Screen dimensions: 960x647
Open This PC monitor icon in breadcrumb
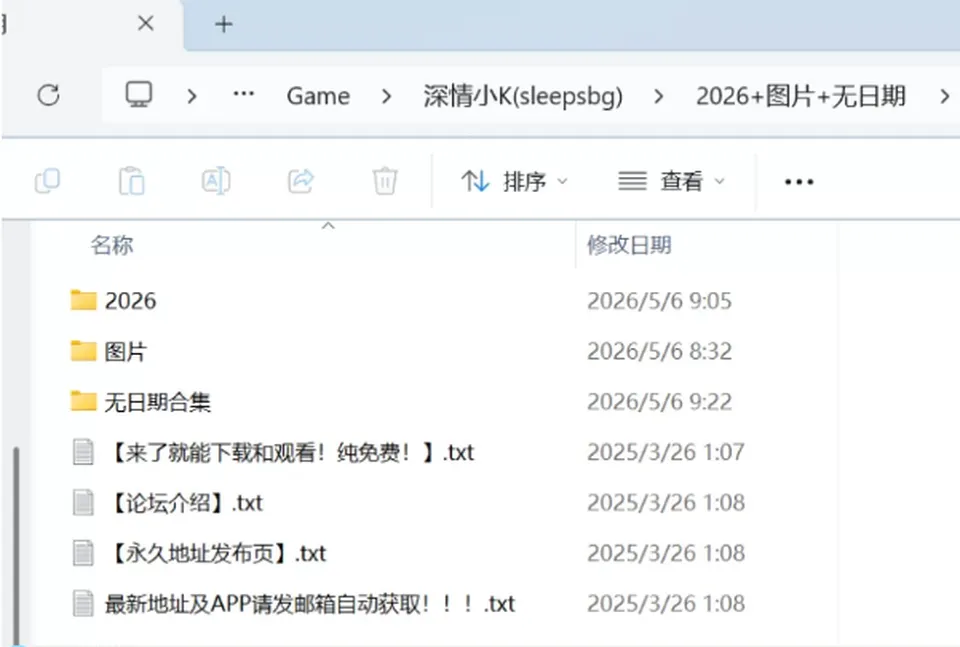point(139,95)
